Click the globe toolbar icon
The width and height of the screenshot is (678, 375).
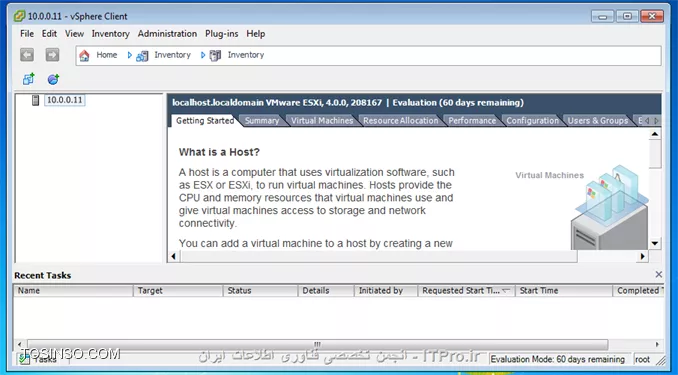point(53,79)
